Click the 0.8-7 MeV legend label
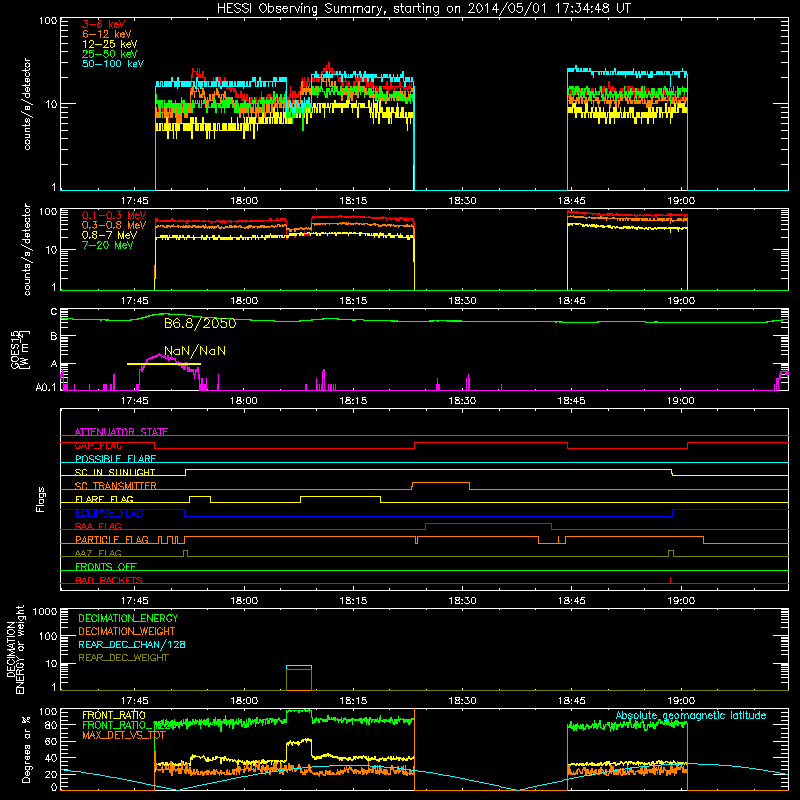The width and height of the screenshot is (800, 800). 109,235
